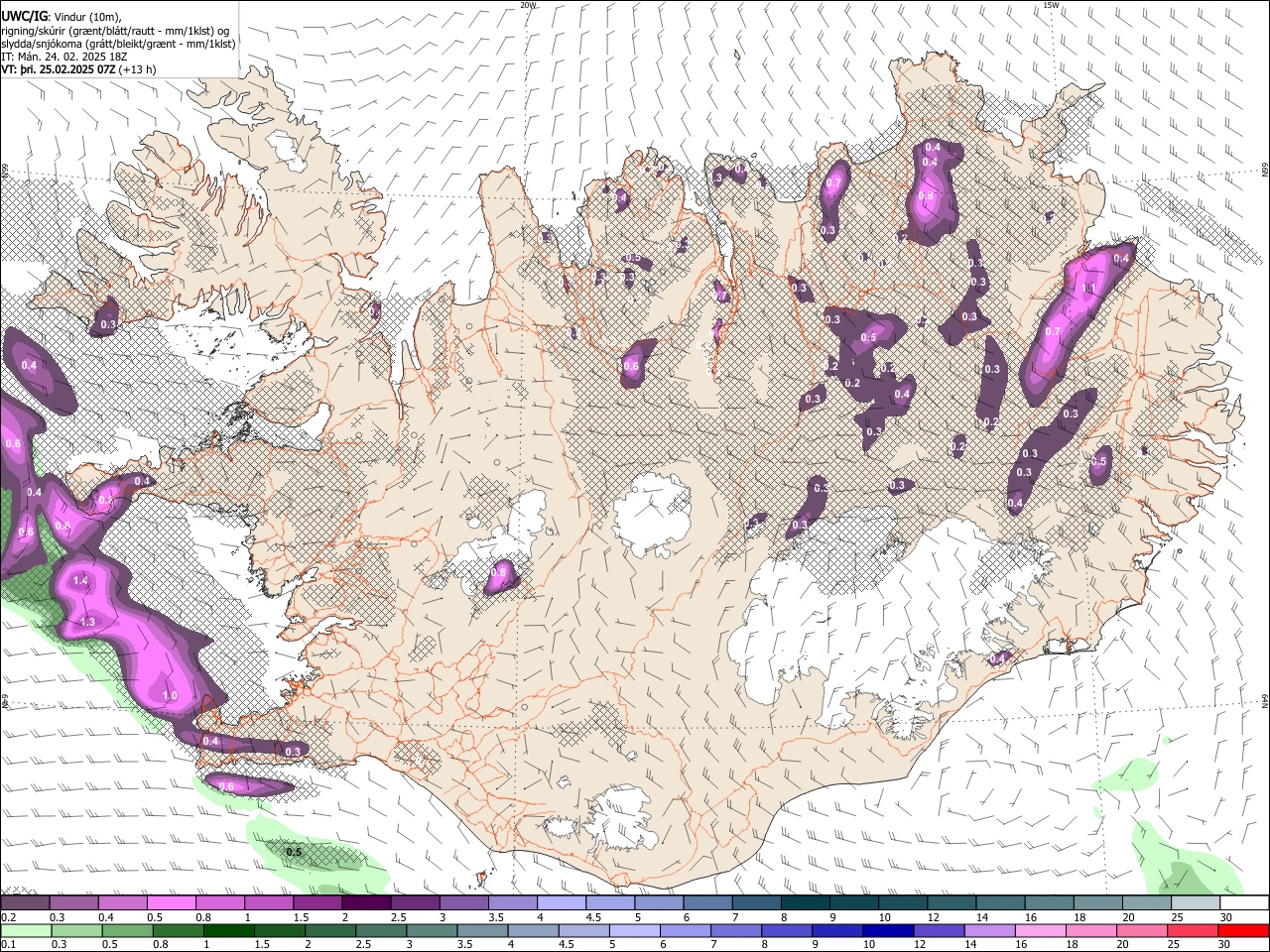Pick the upper legend swatch between 2 and 2.5
This screenshot has width=1270, height=952.
(x=366, y=902)
